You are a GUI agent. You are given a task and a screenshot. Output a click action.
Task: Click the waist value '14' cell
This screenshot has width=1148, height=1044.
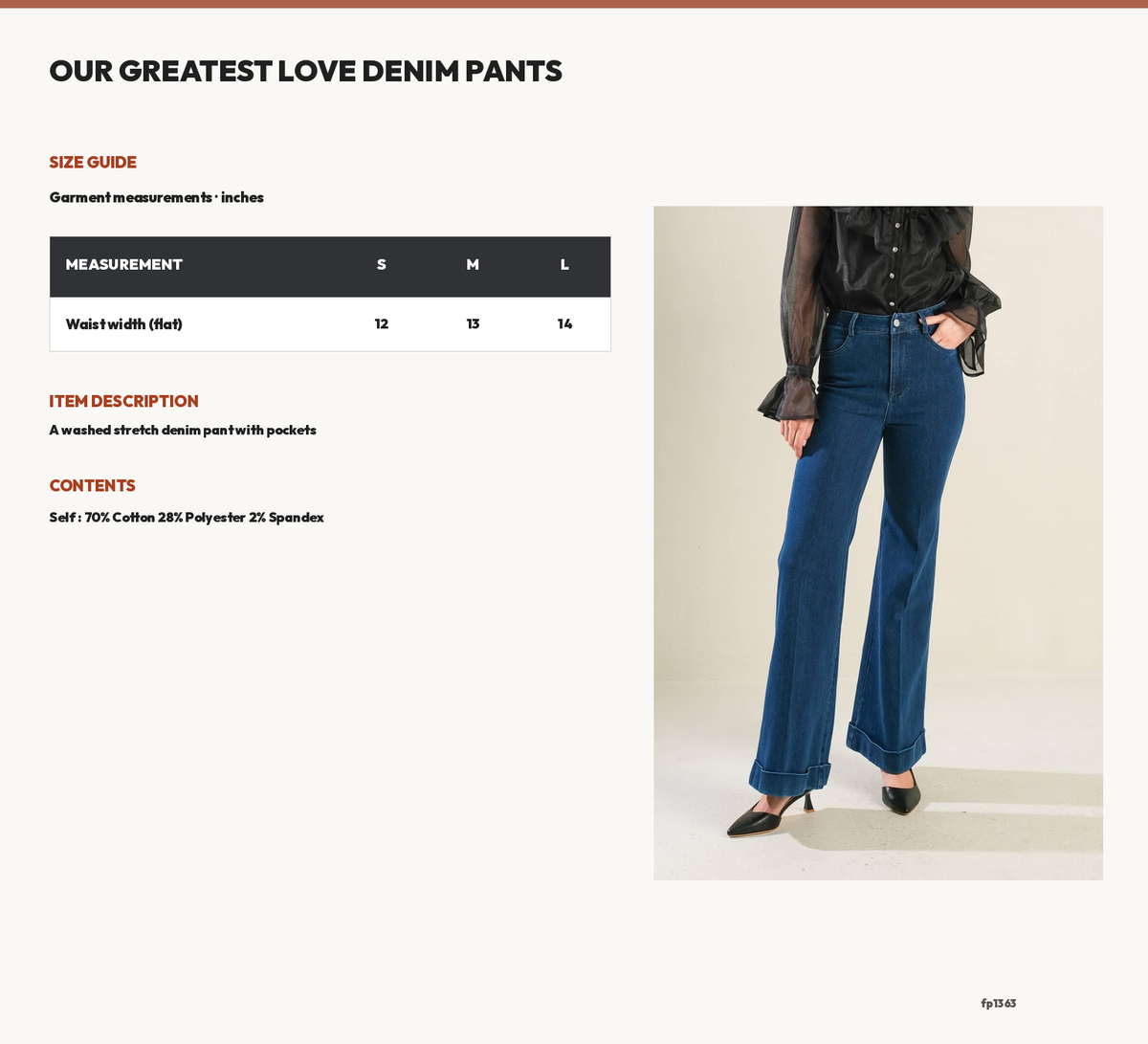pos(564,324)
